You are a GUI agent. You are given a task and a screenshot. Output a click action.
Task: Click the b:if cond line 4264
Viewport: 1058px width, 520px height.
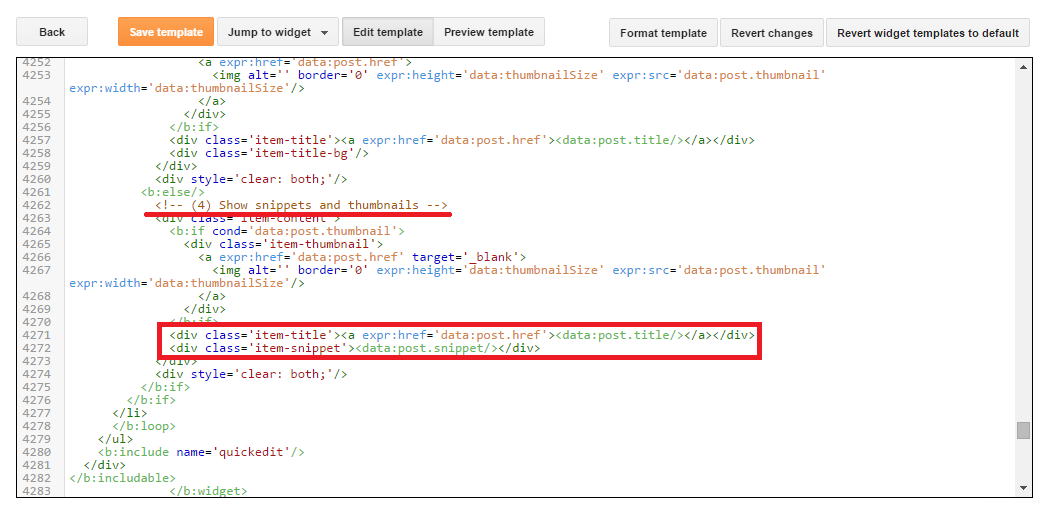click(x=287, y=231)
